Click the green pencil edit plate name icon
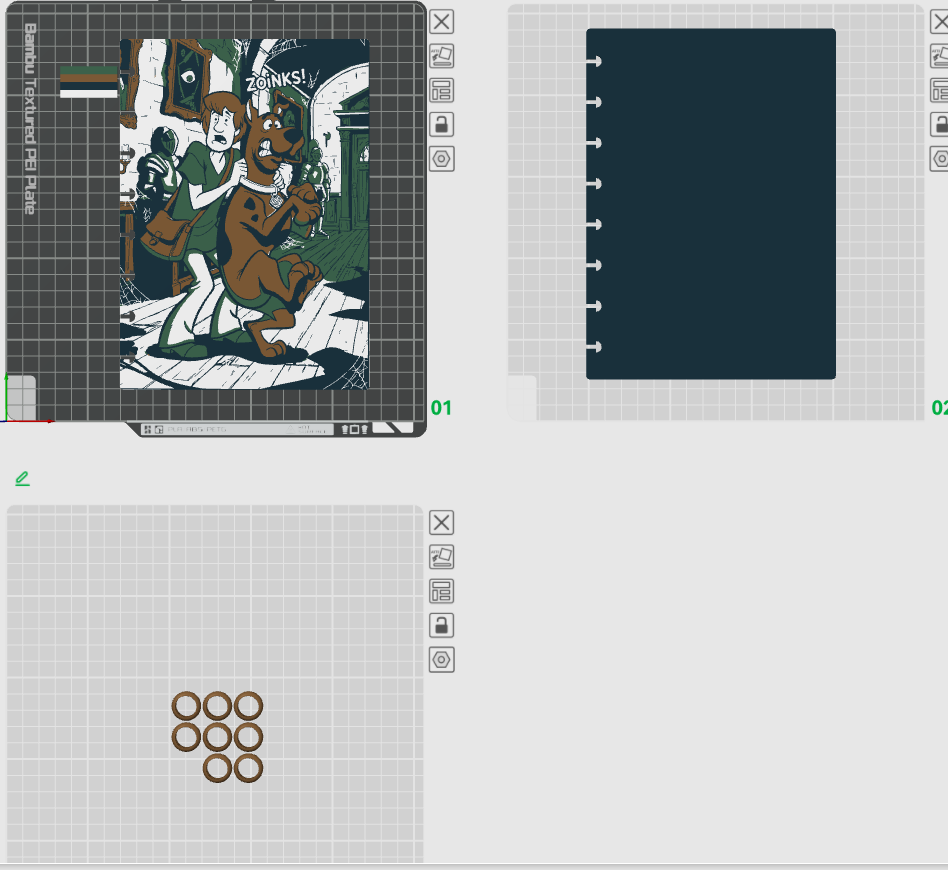Viewport: 948px width, 870px height. tap(22, 479)
